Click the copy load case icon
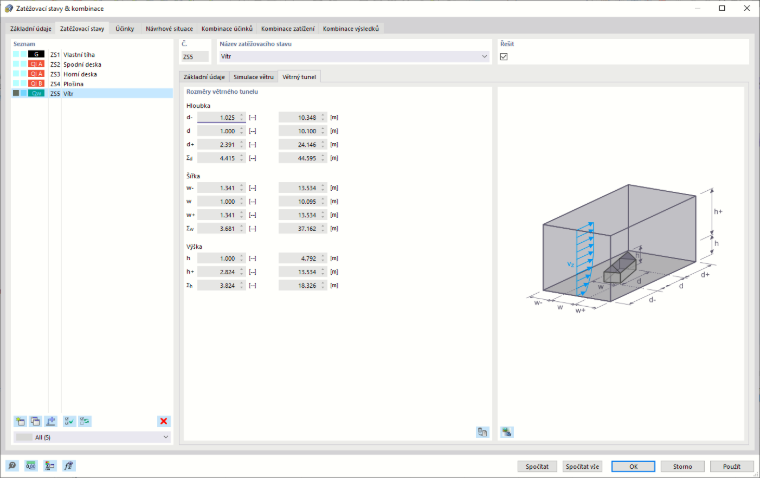 pyautogui.click(x=35, y=421)
